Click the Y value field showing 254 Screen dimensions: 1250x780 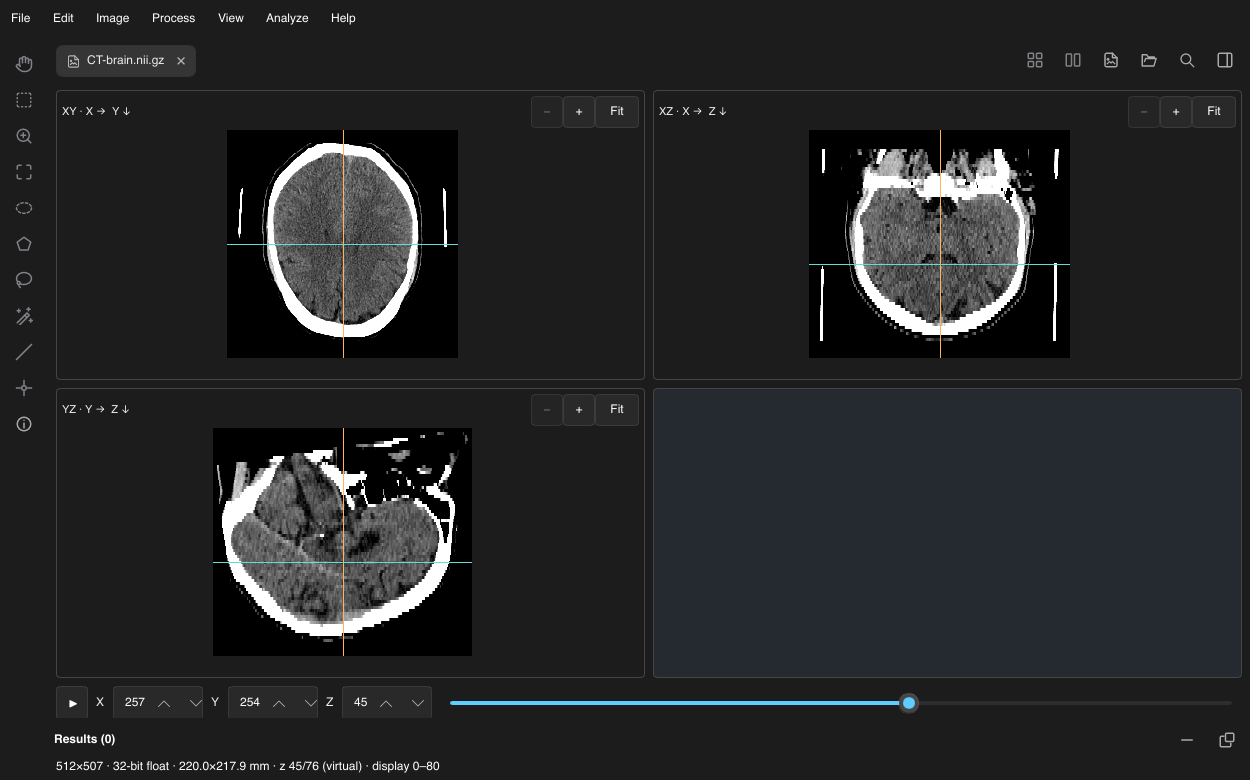tap(249, 703)
